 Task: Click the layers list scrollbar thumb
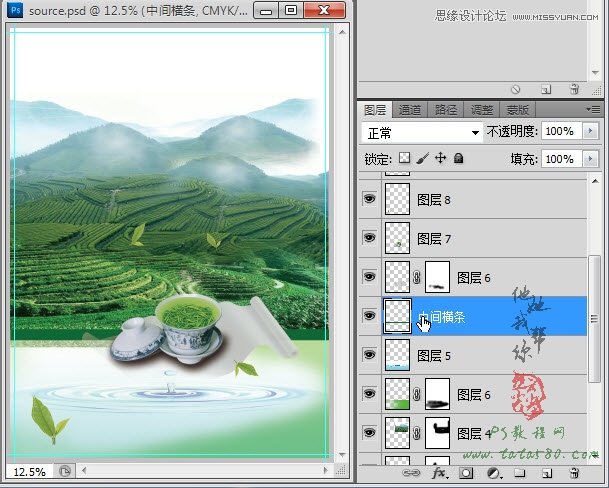point(594,319)
